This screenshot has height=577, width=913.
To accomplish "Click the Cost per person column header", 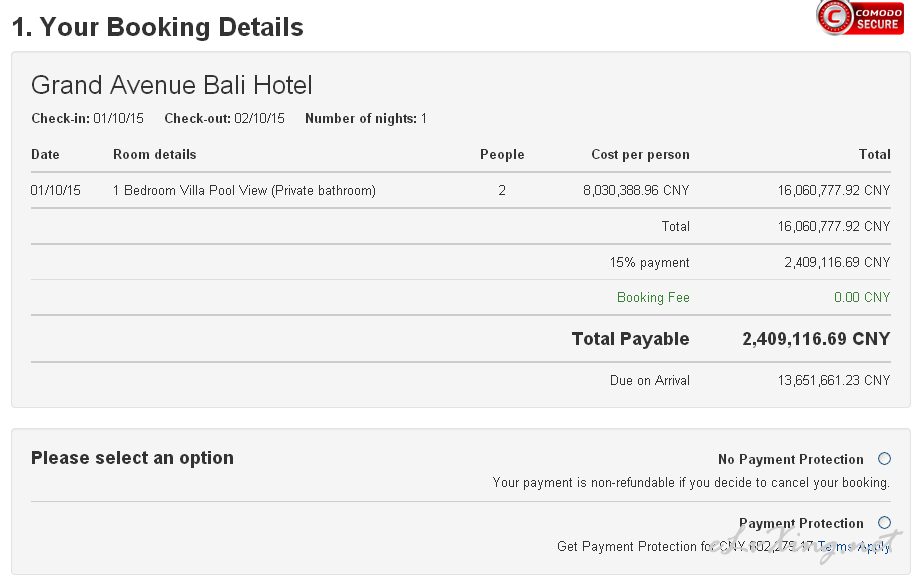I will click(640, 155).
